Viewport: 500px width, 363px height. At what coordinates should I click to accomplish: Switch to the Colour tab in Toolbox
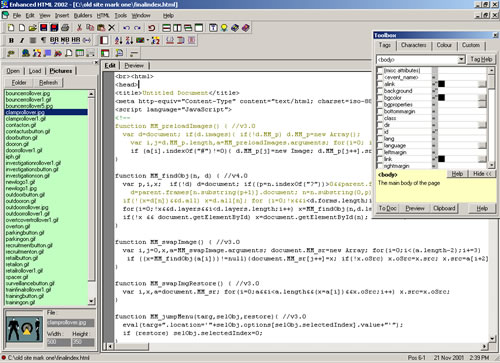click(x=444, y=45)
